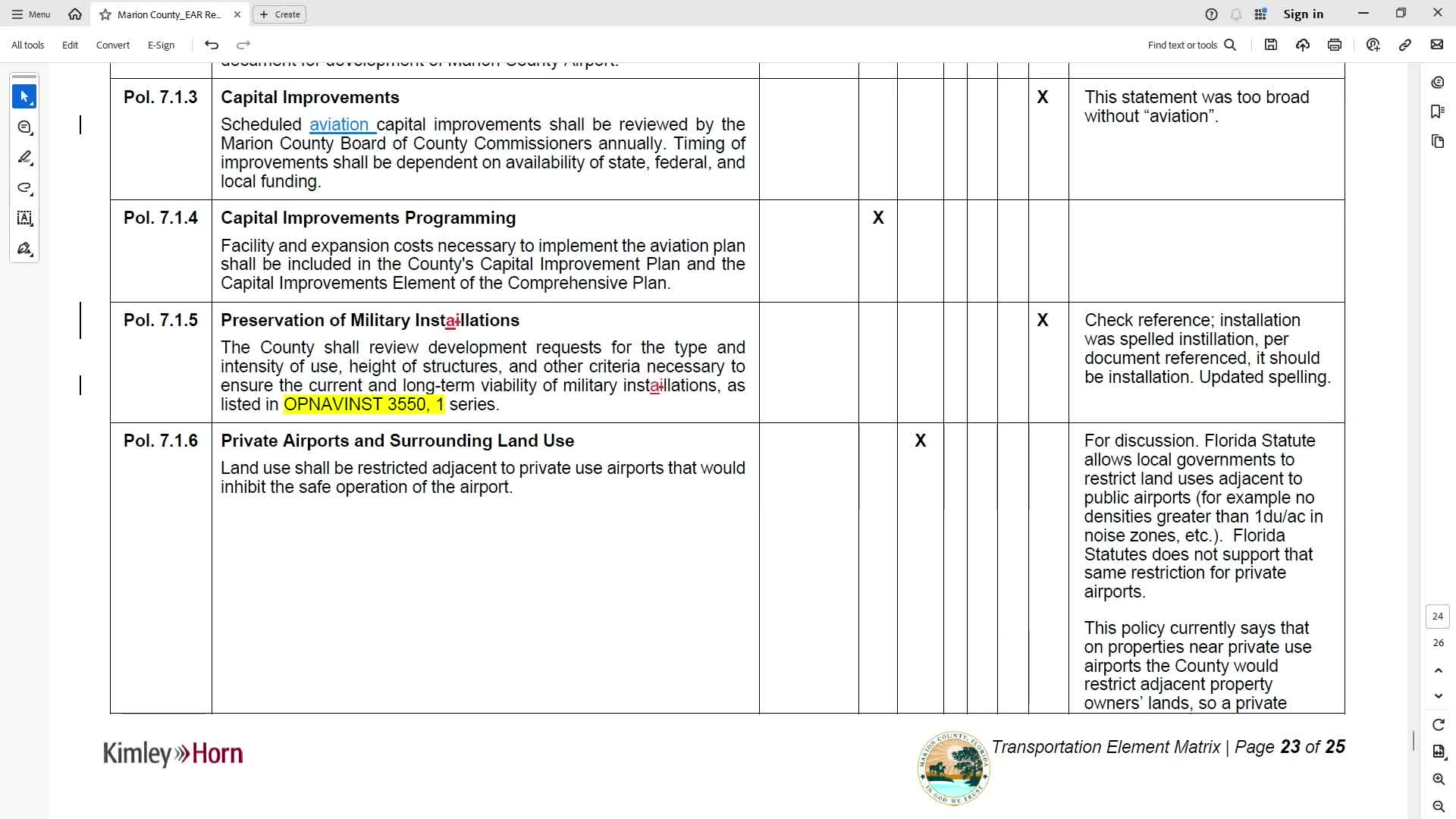Select the Add text box tool
The image size is (1456, 819).
point(24,218)
